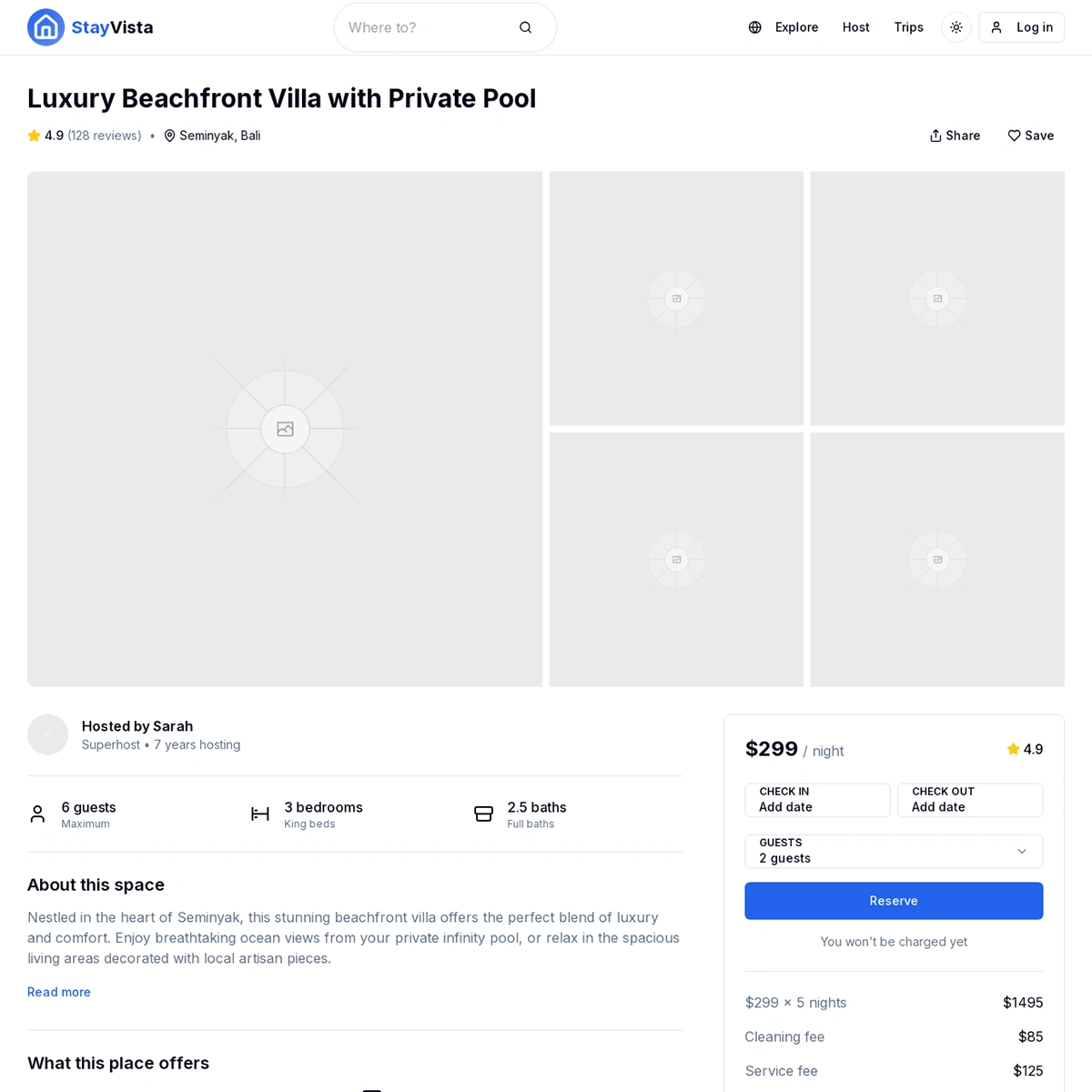Viewport: 1092px width, 1092px height.
Task: Go to the Trips menu item
Action: pyautogui.click(x=908, y=27)
